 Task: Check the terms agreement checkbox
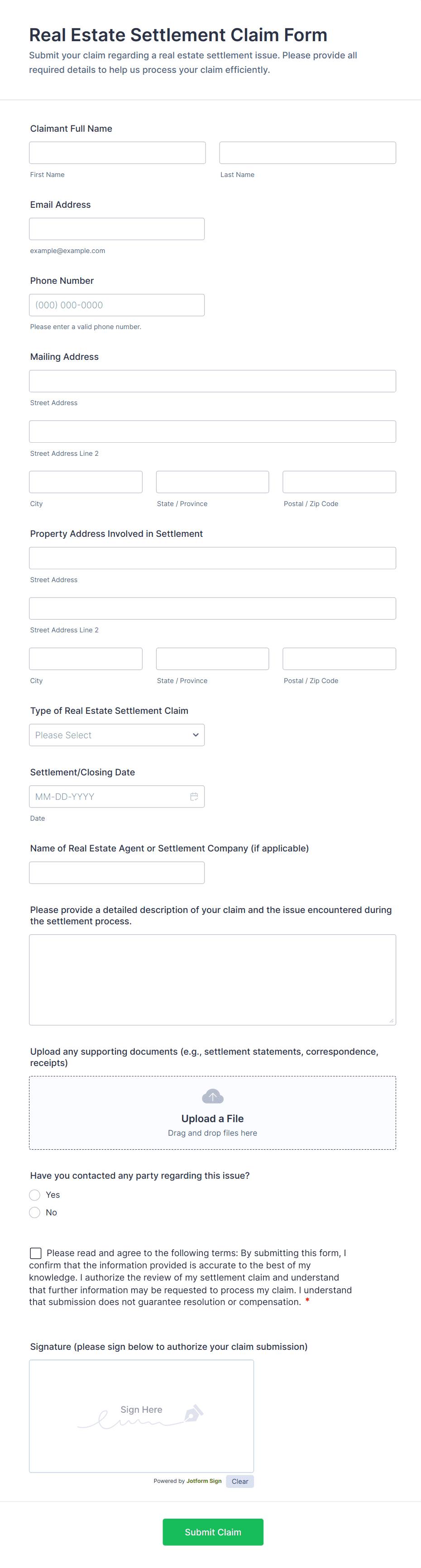click(36, 1252)
